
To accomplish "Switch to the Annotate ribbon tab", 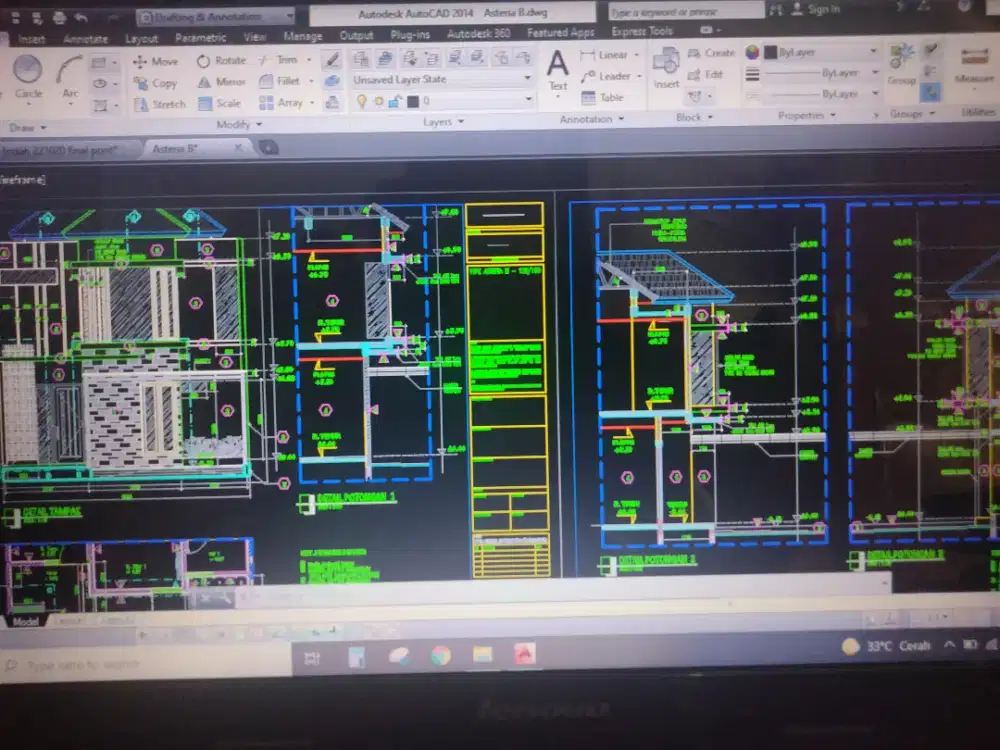I will pos(86,37).
